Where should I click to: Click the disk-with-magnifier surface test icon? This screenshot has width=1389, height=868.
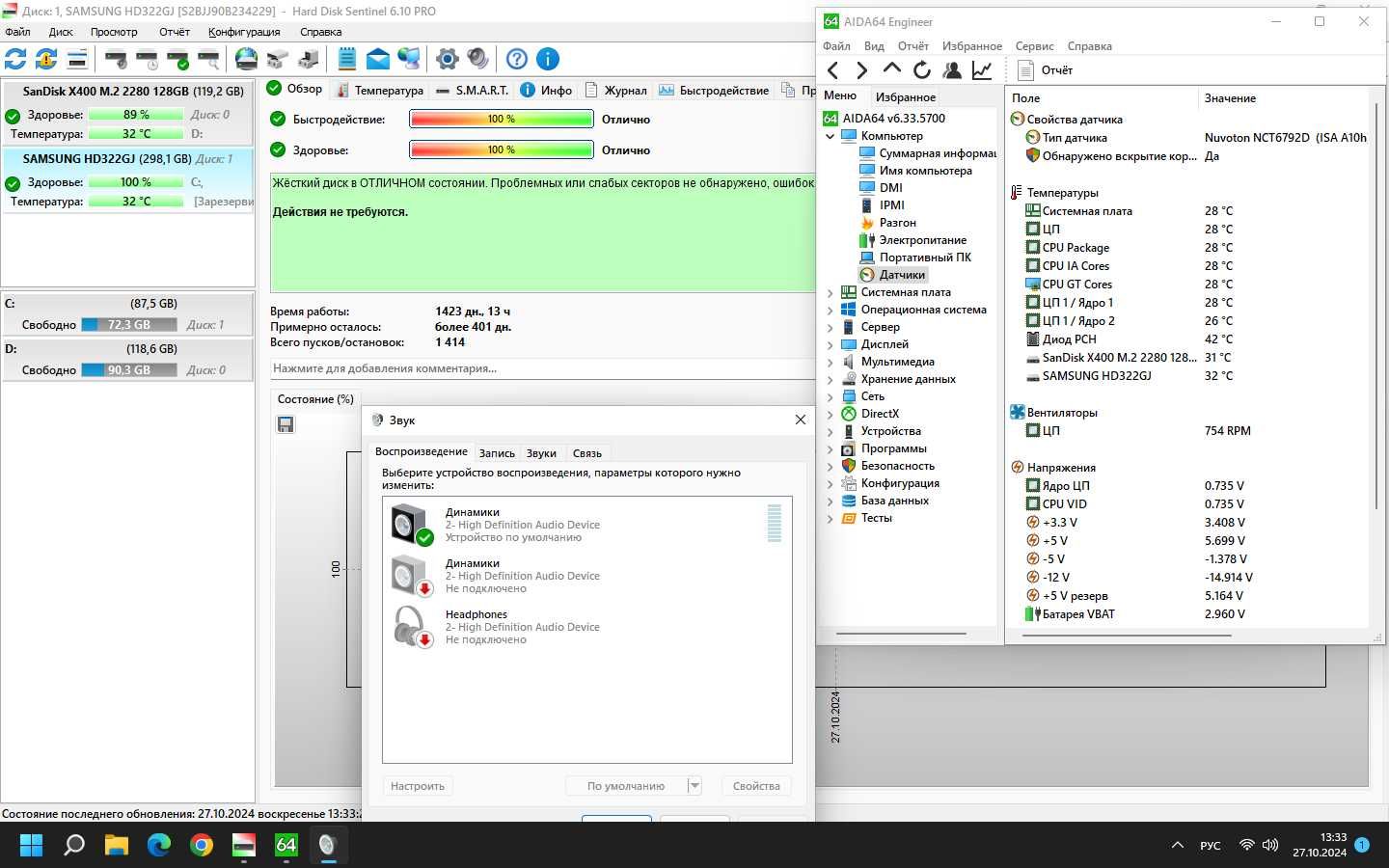click(208, 59)
